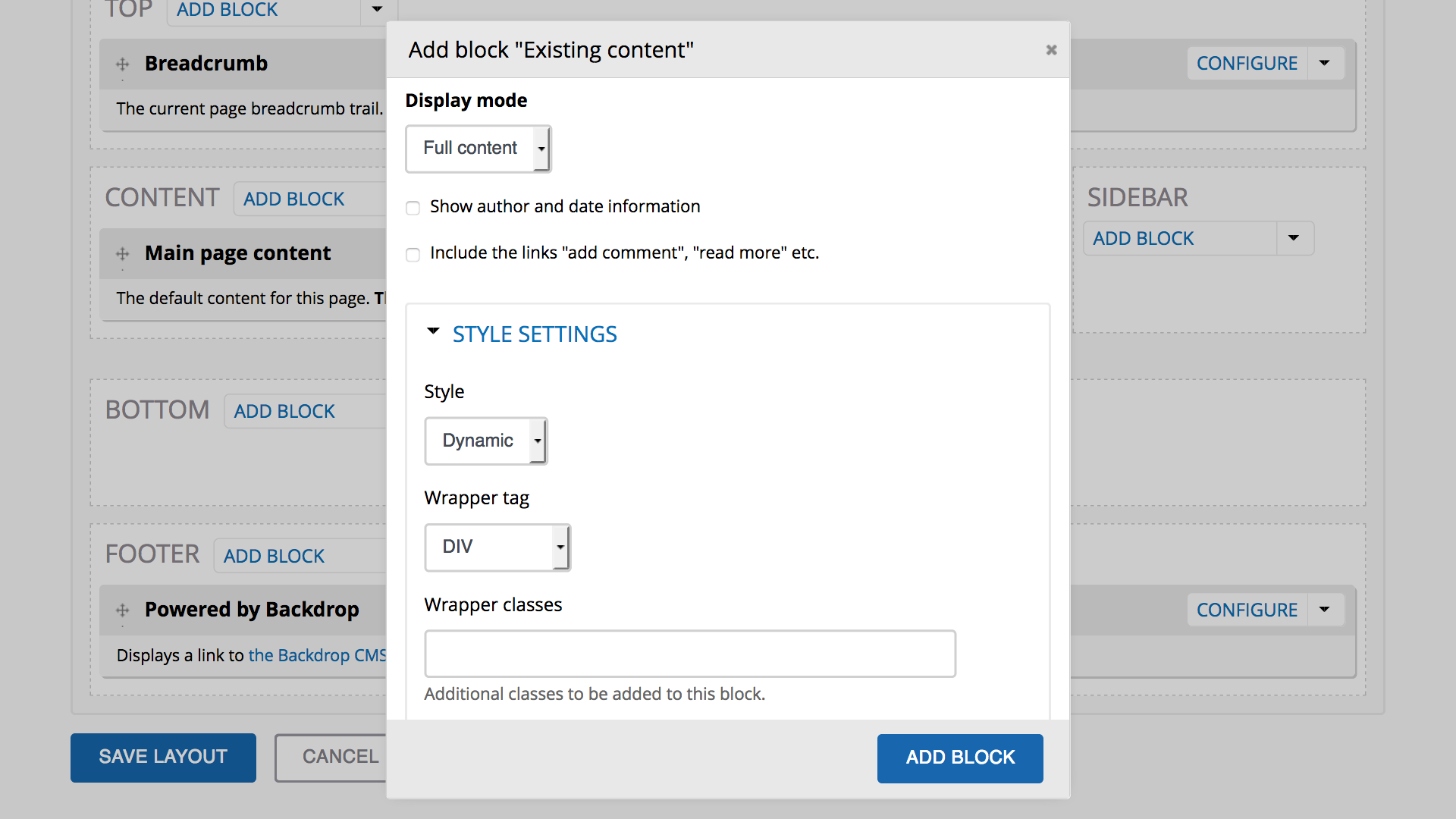This screenshot has height=819, width=1456.
Task: Click Save Layout button
Action: 163,757
